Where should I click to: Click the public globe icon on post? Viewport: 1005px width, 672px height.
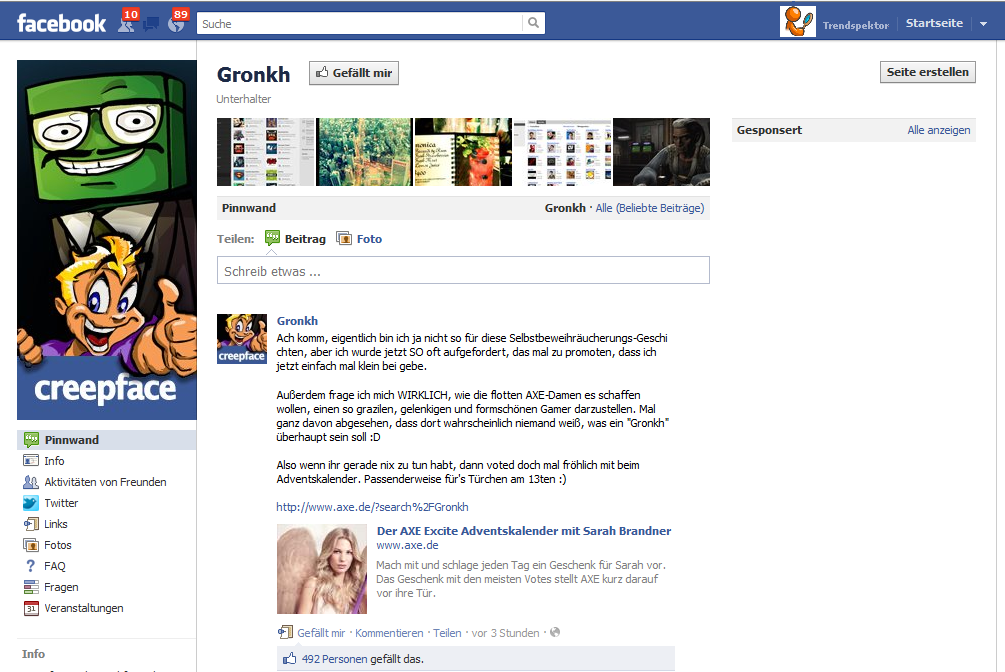(555, 632)
